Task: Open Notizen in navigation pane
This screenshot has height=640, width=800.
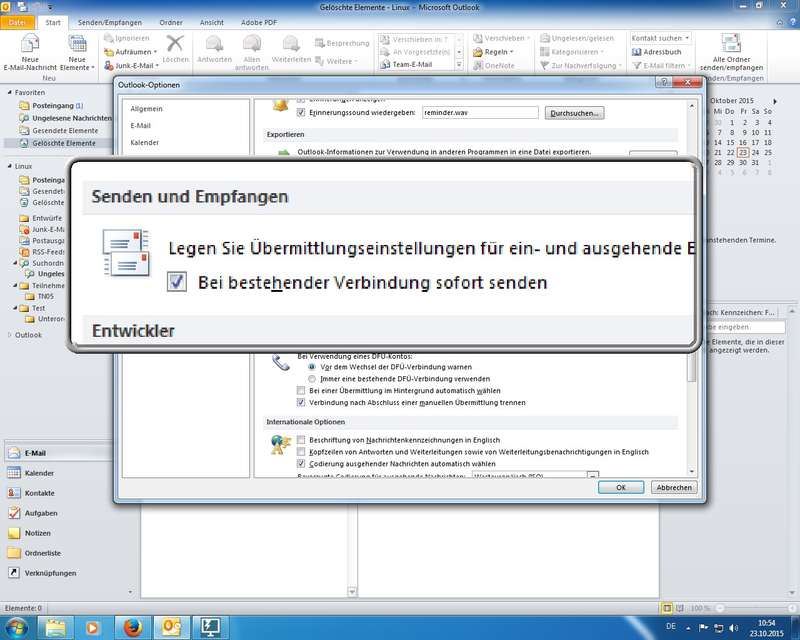Action: pos(30,533)
